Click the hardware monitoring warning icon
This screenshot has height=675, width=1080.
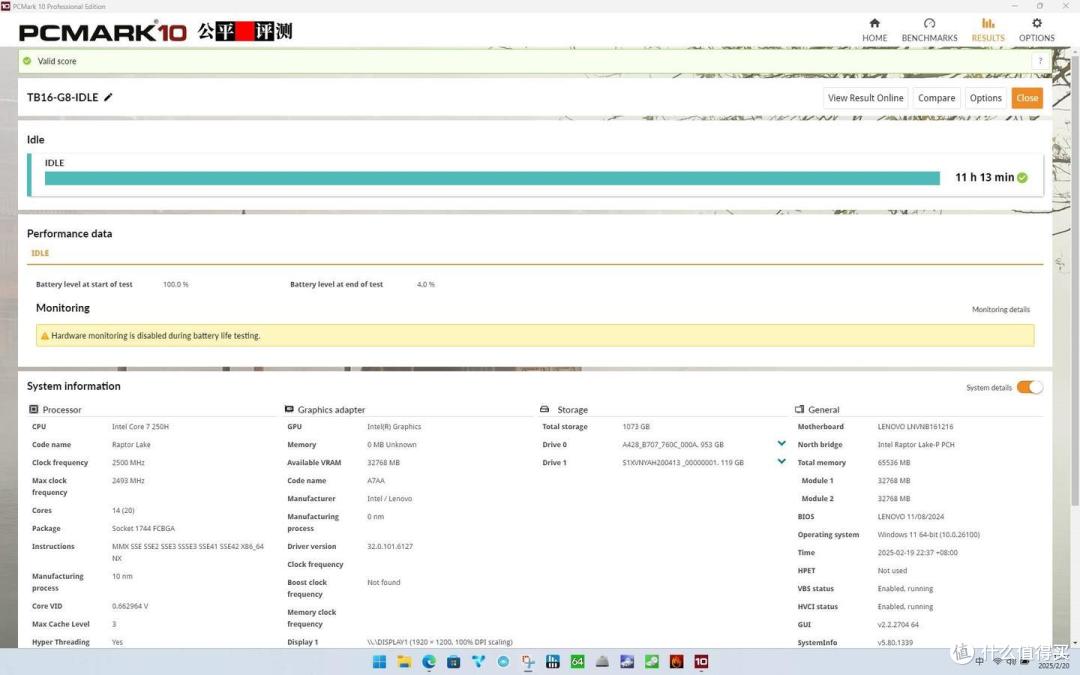click(x=45, y=336)
